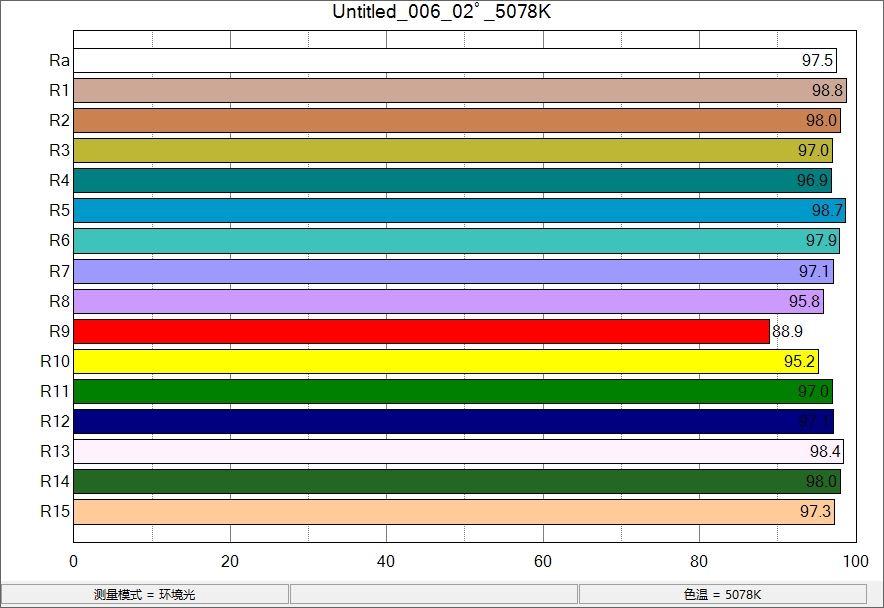Click the navy blue R12 bar
Screen dimensions: 884x608
(453, 421)
